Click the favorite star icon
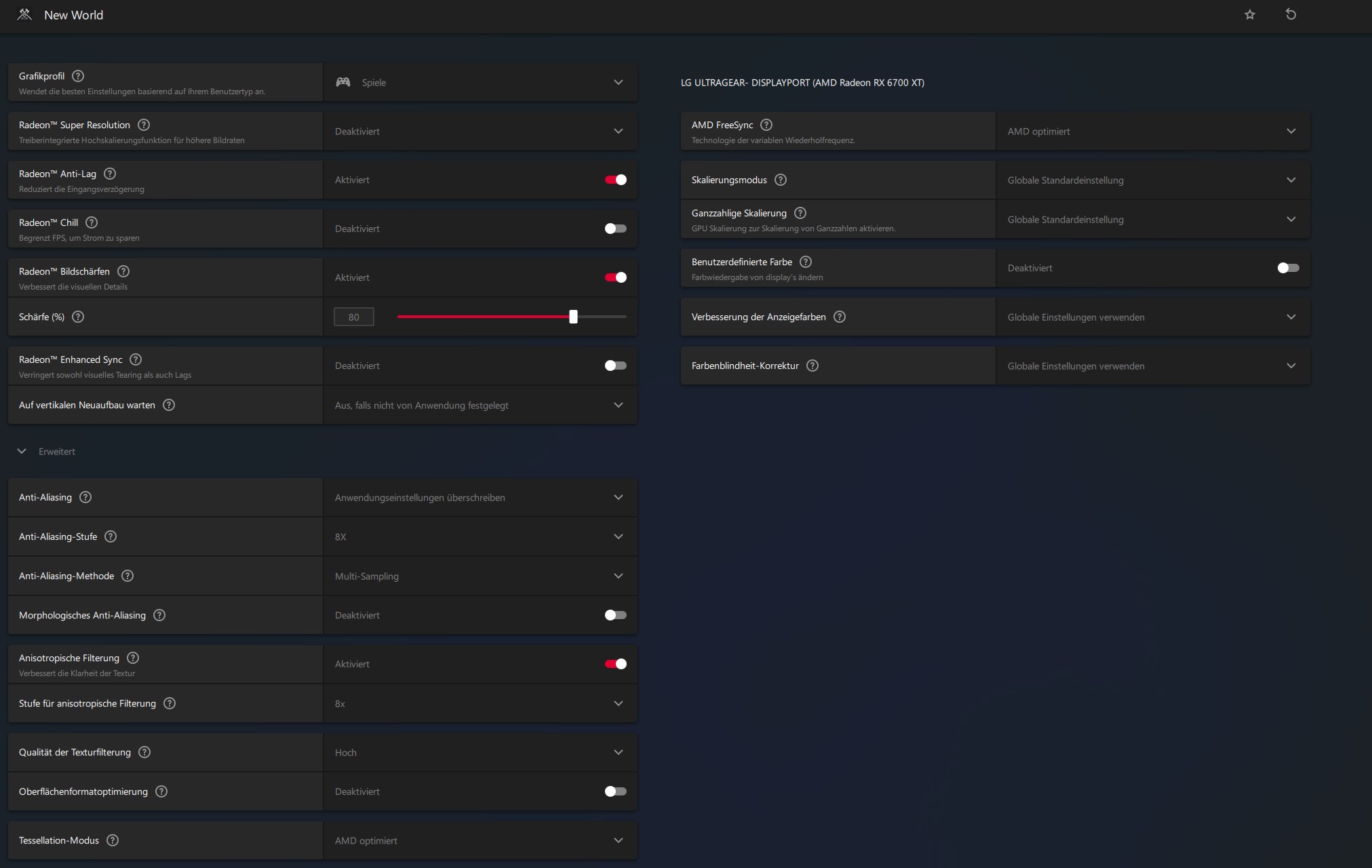Screen dimensions: 1372x868 (x=1250, y=14)
